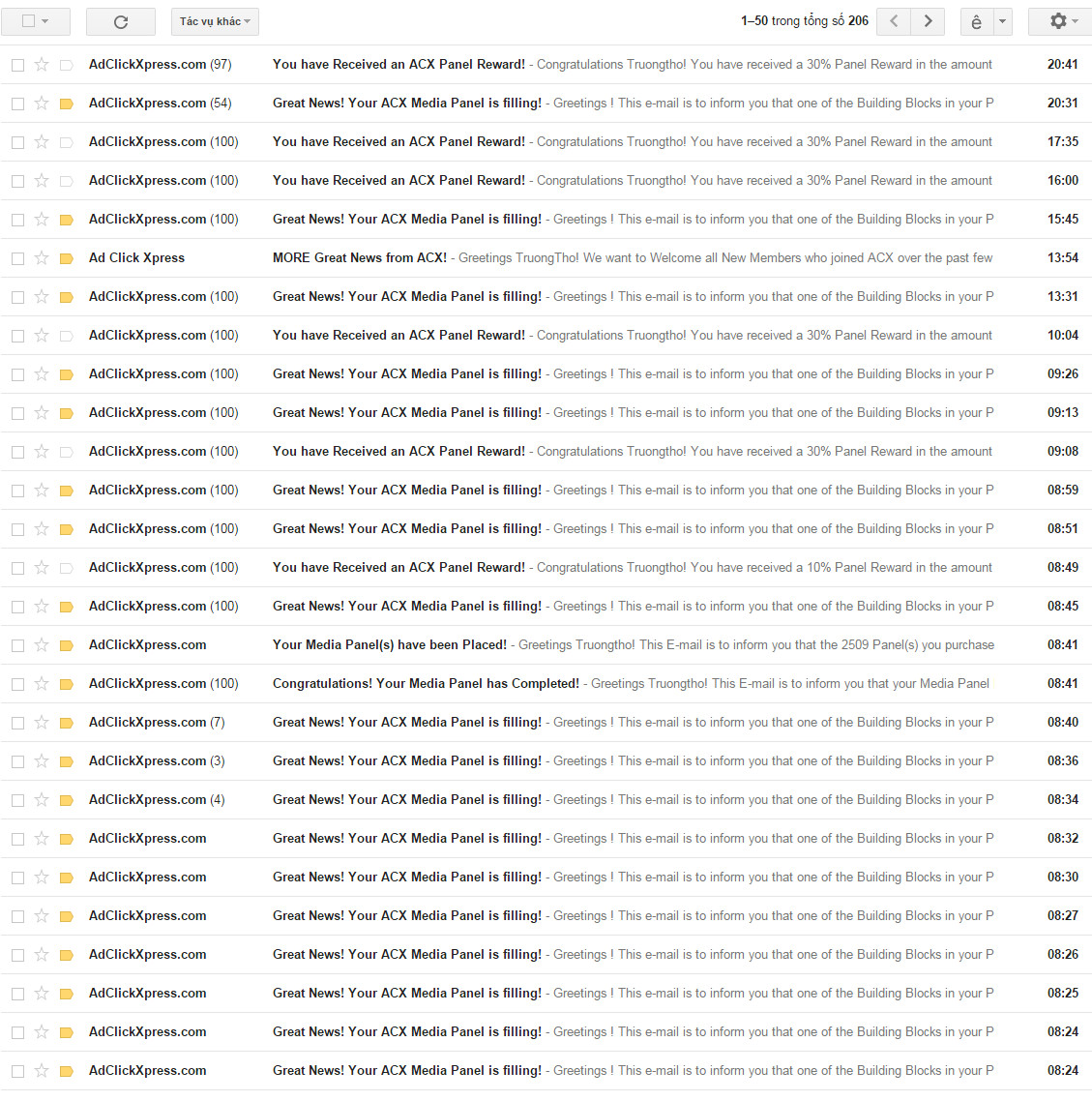The image size is (1092, 1101).
Task: Expand the select-all dropdown arrow
Action: [45, 21]
